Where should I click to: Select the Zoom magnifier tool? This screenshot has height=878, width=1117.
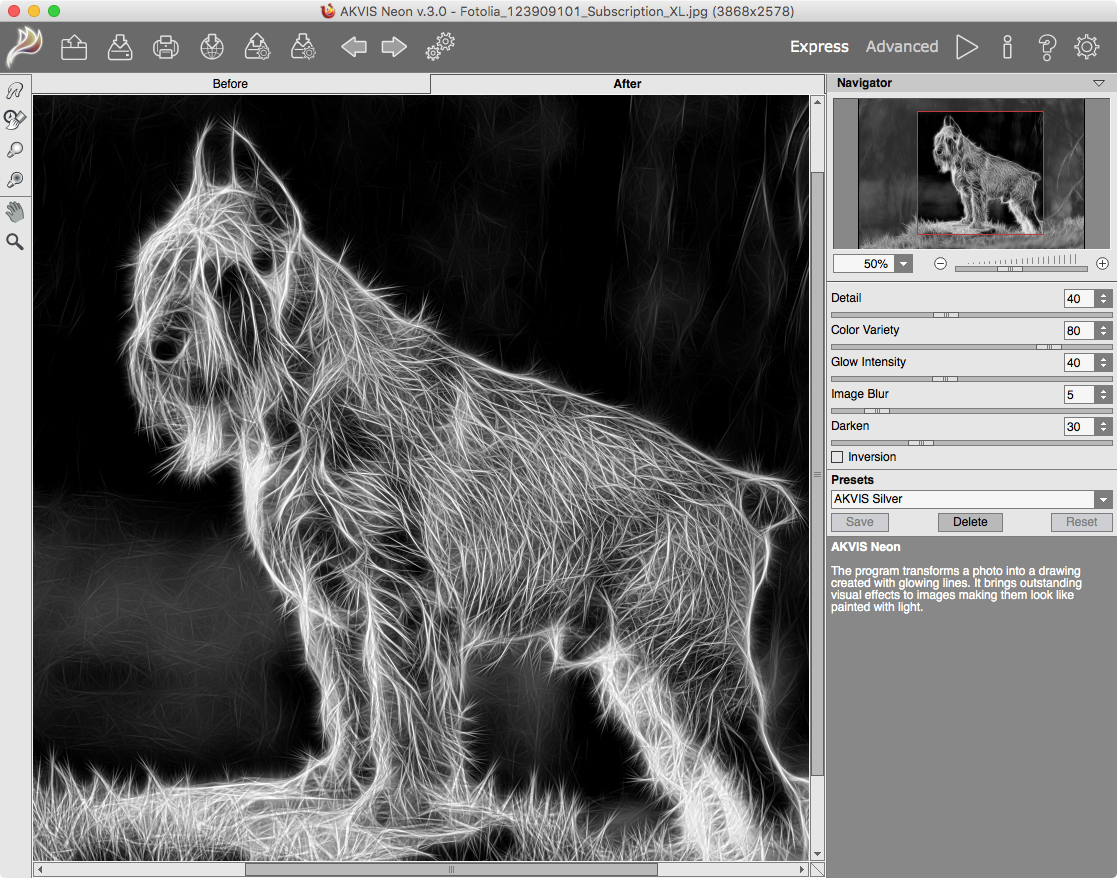coord(15,242)
